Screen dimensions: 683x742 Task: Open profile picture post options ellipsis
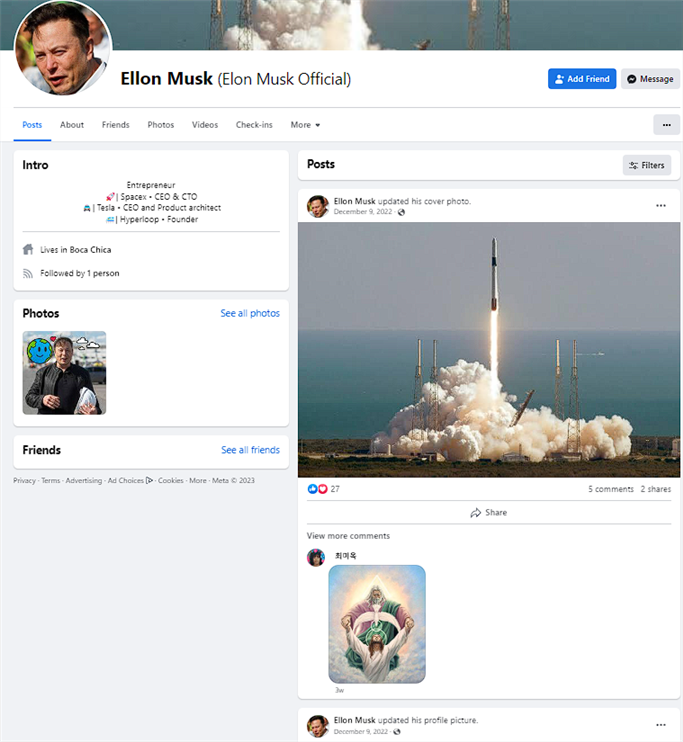click(661, 724)
